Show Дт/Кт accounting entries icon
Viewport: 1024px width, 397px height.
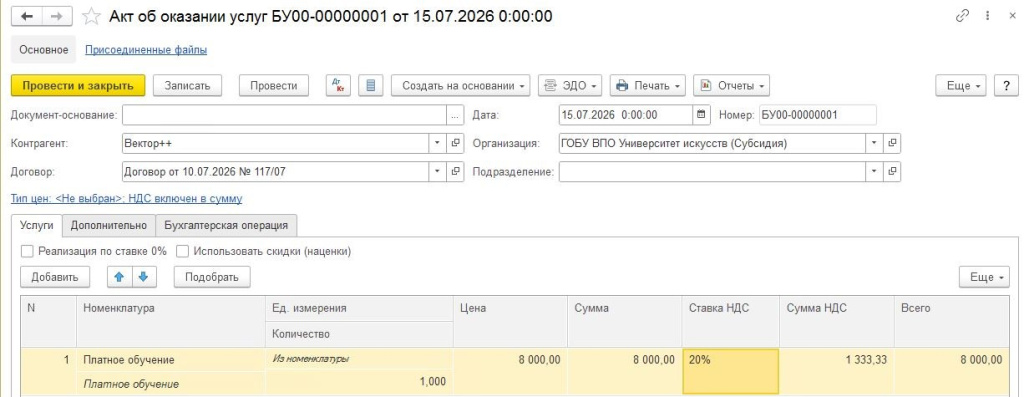coord(338,86)
